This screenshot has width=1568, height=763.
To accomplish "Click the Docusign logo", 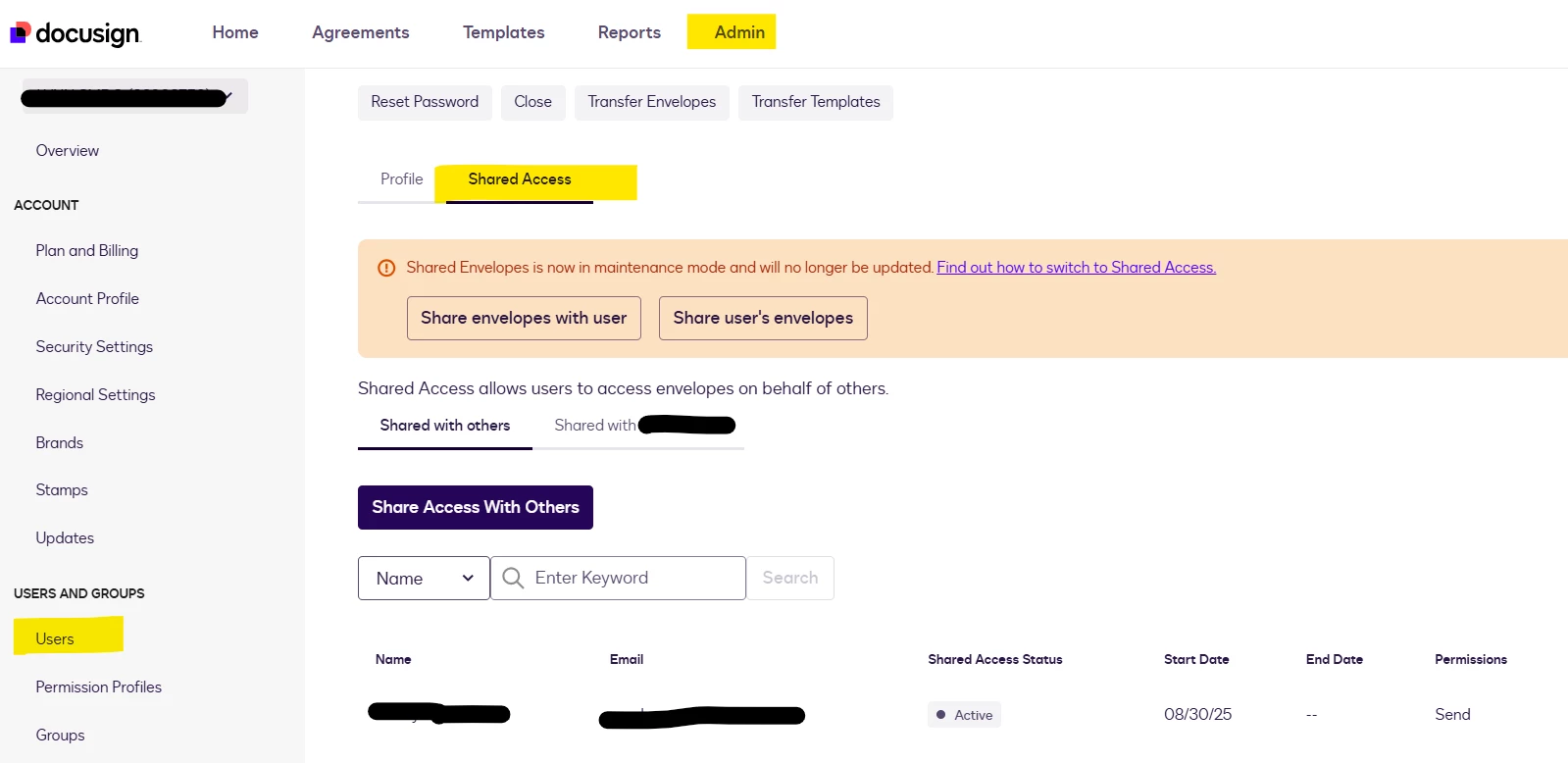I will click(76, 33).
